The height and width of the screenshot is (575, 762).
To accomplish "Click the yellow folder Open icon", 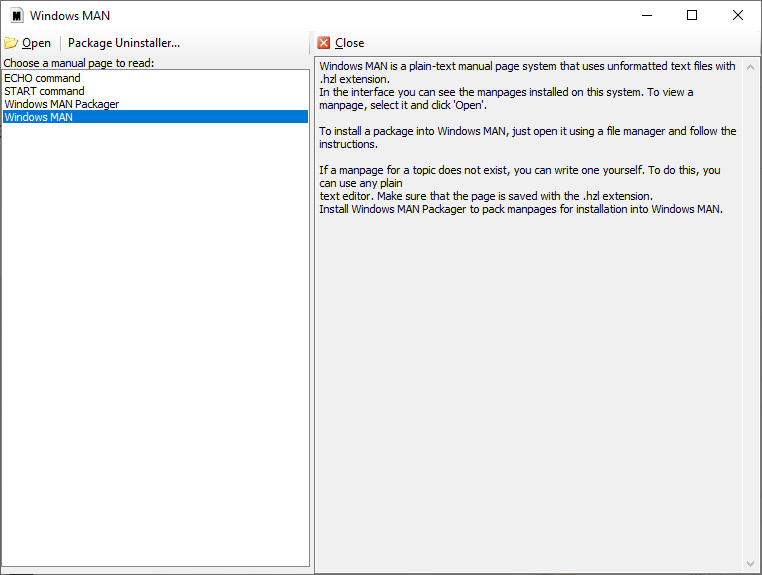I will tap(11, 43).
